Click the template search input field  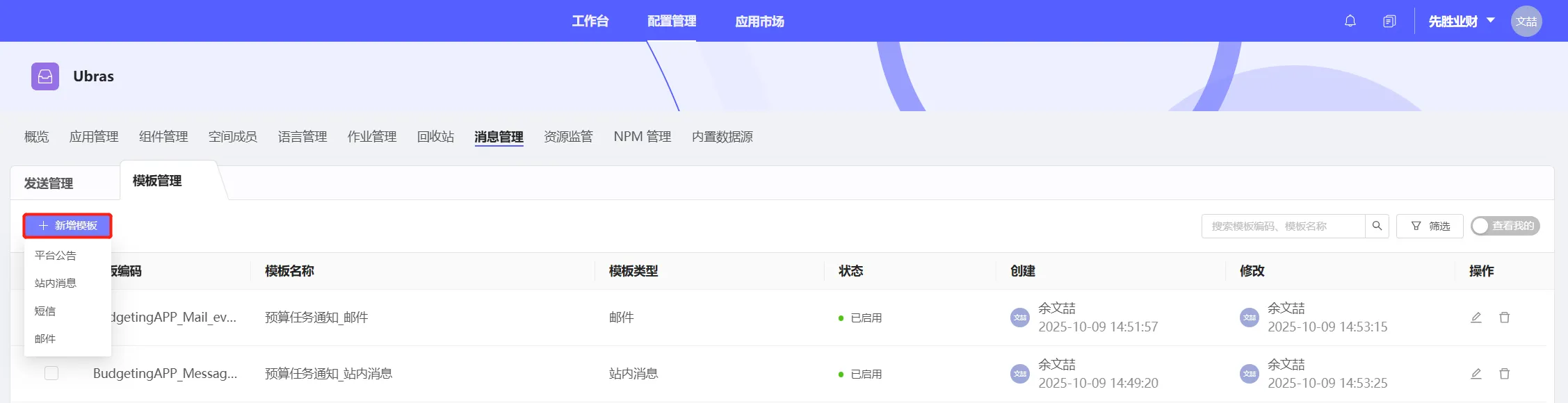[x=1282, y=226]
